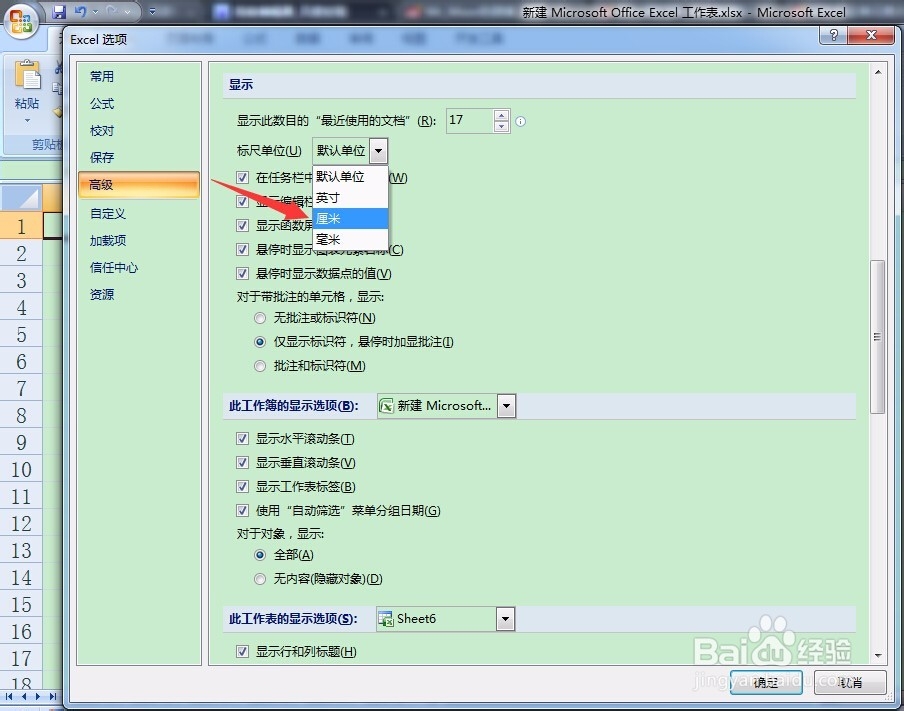Toggle 显示编辑栏 checkbox
904x711 pixels.
coord(243,201)
